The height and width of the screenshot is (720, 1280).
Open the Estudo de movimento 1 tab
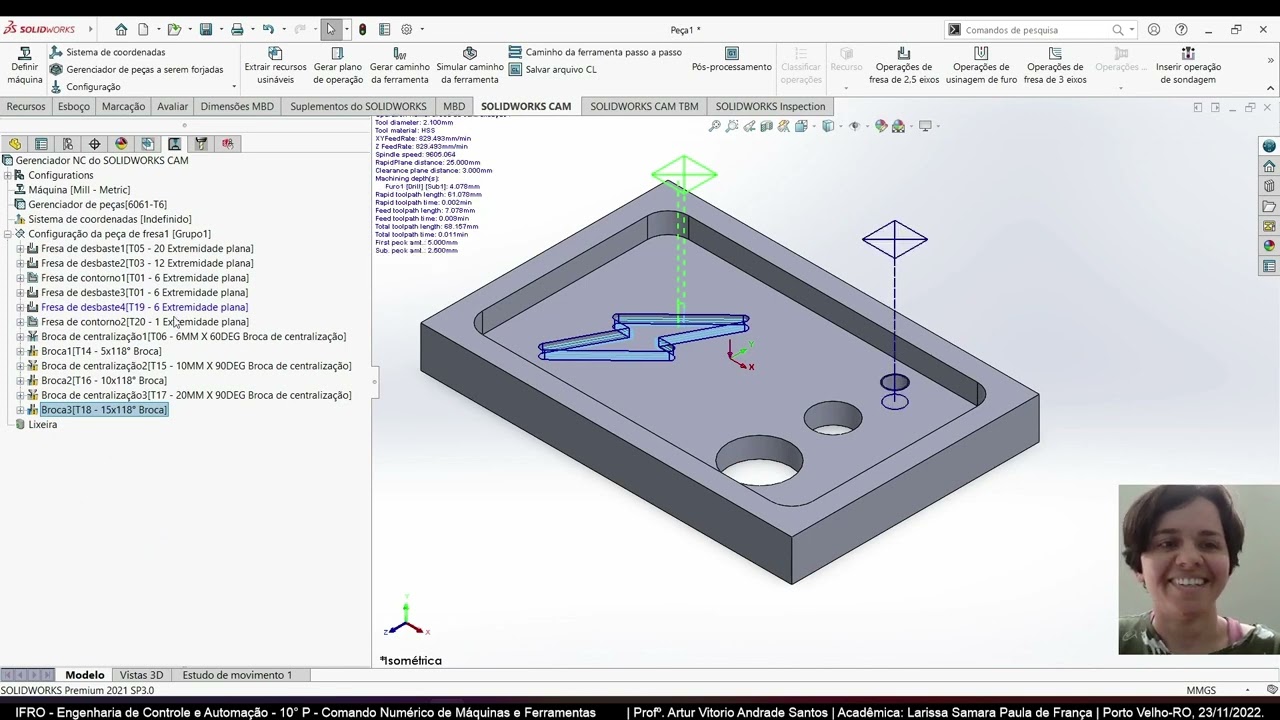tap(237, 675)
